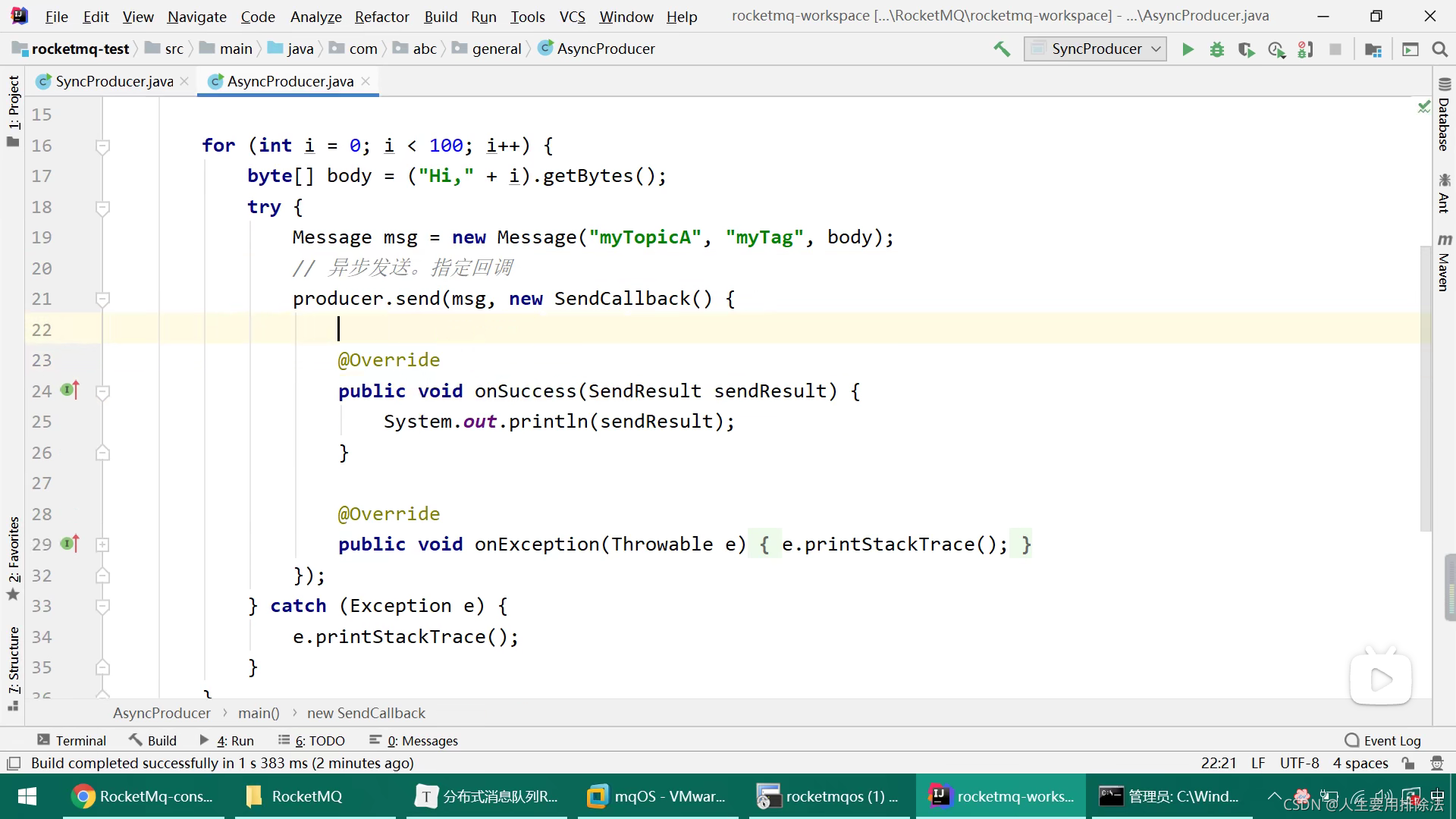This screenshot has height=819, width=1456.
Task: Open the Favorites tool window
Action: click(x=13, y=558)
